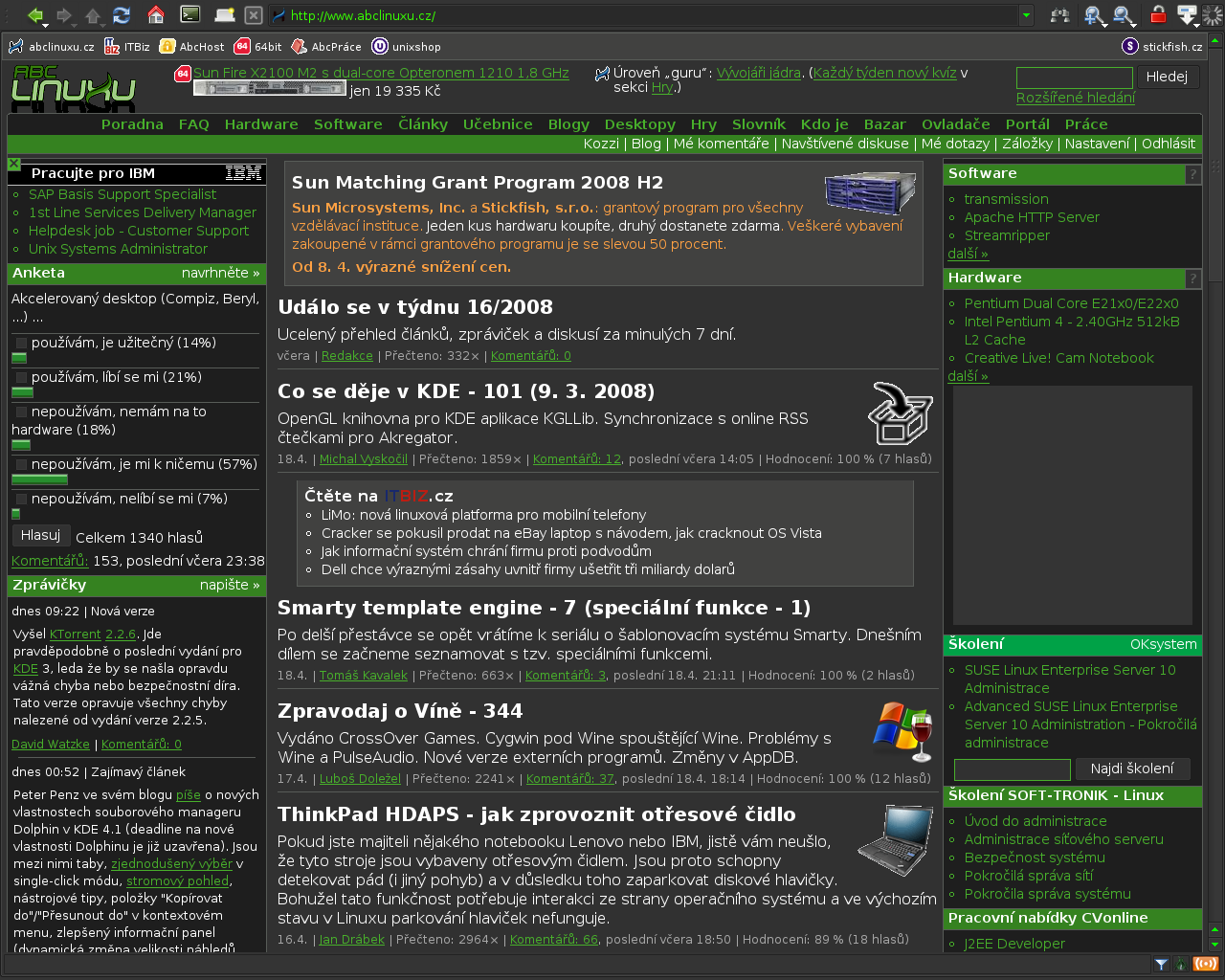1225x980 pixels.
Task: Click the filter funnel status icon
Action: 1162,965
